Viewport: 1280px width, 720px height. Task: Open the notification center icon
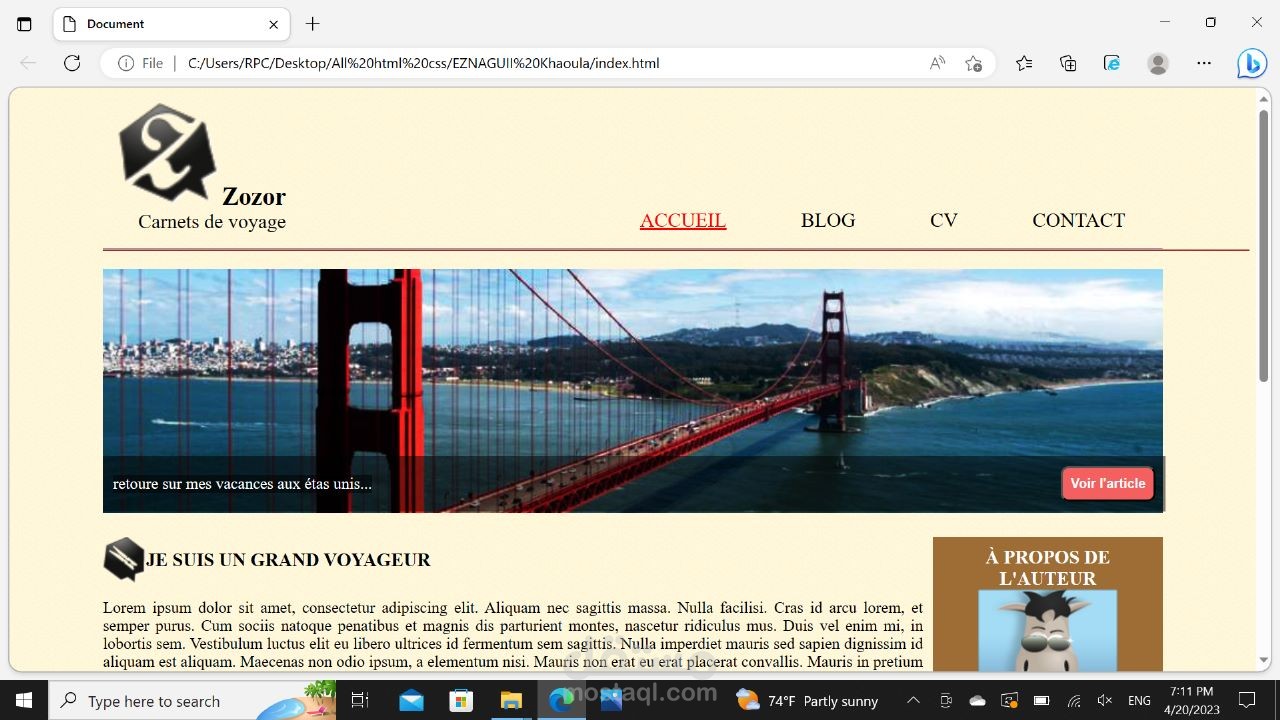[1247, 700]
